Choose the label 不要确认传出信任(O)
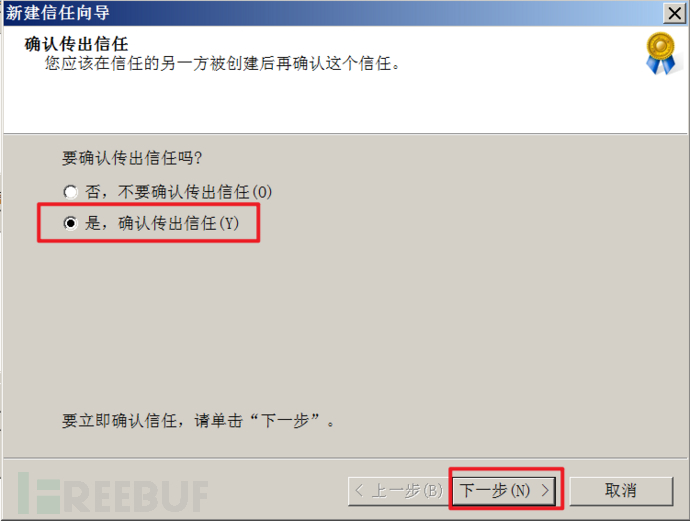Viewport: 690px width, 521px height. (x=195, y=192)
